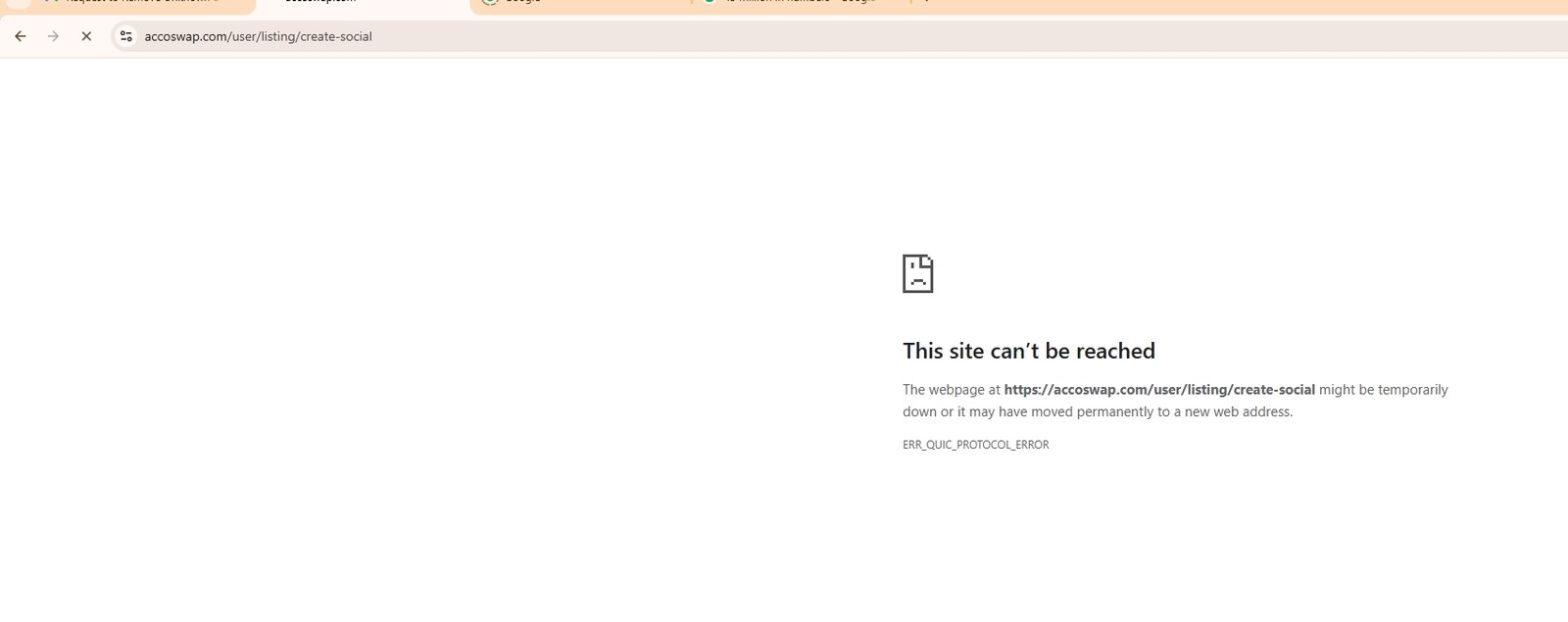
Task: Click the Google tab's favicon
Action: 490,3
